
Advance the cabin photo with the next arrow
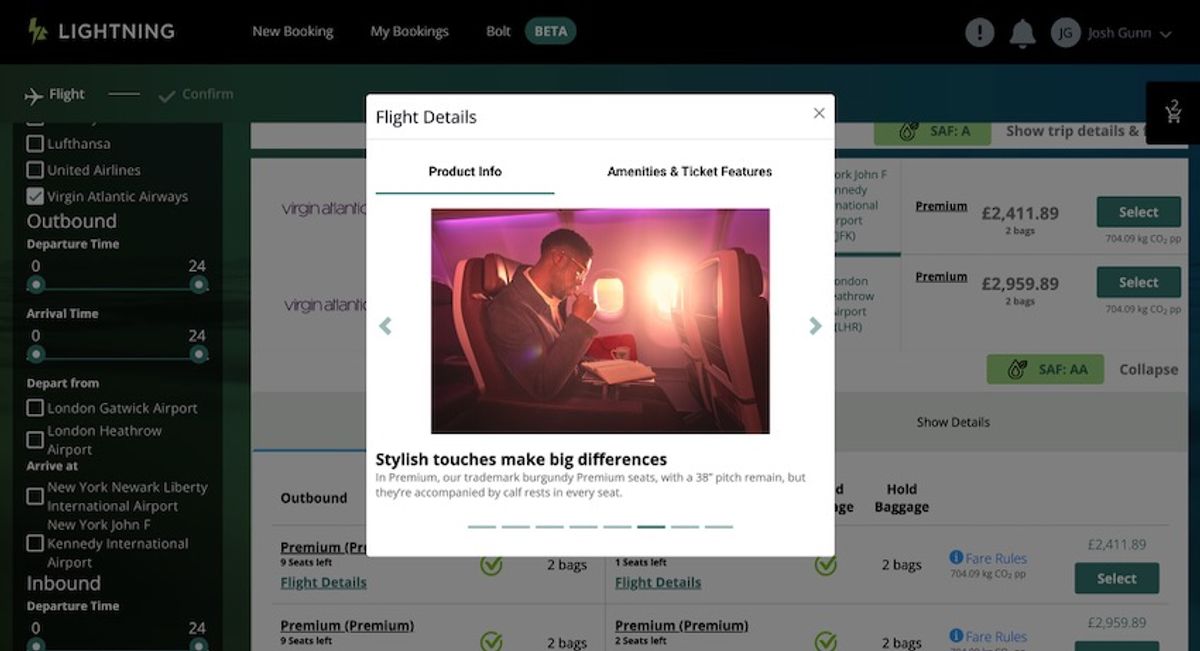814,326
